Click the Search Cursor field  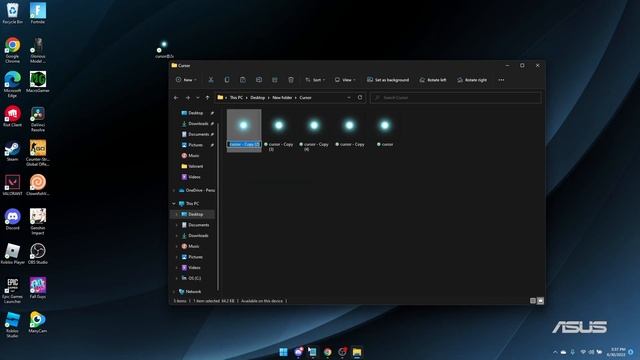456,98
